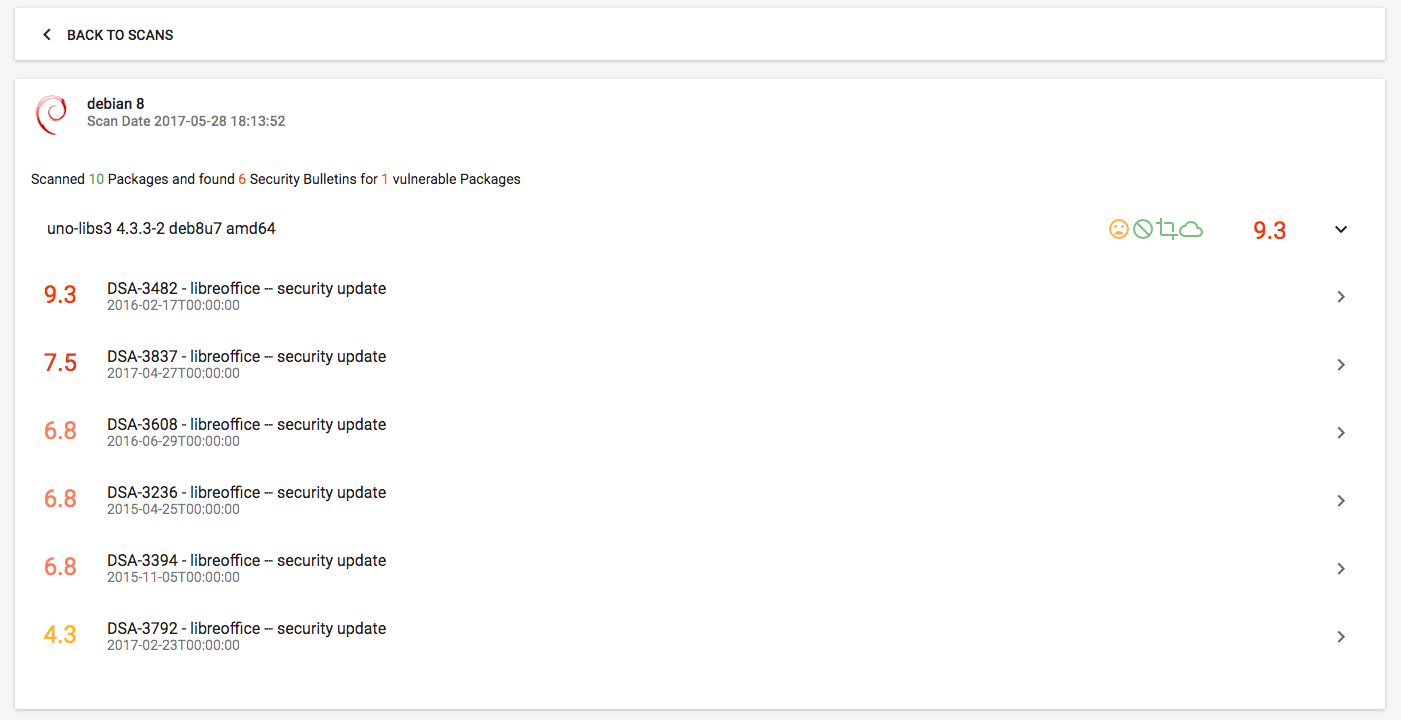Expand the DSA-3792 bulletin chevron
1401x720 pixels.
[x=1341, y=636]
